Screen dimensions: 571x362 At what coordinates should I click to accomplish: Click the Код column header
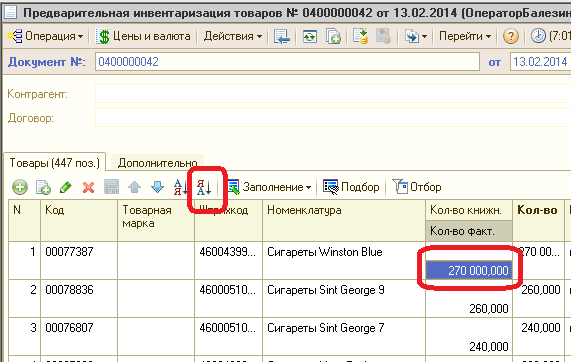tap(79, 220)
